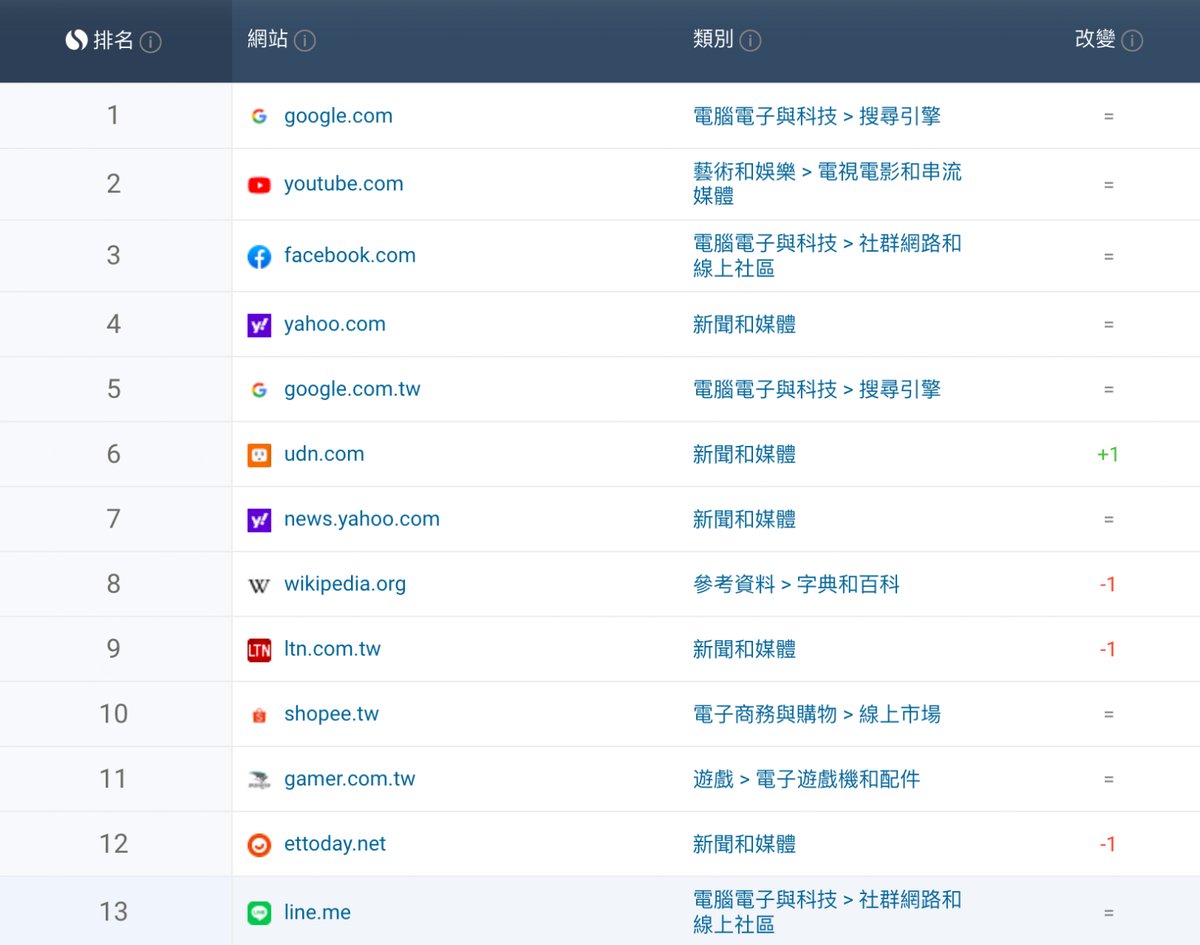The height and width of the screenshot is (945, 1200).
Task: Click the wikipedia.org favicon icon
Action: (259, 585)
